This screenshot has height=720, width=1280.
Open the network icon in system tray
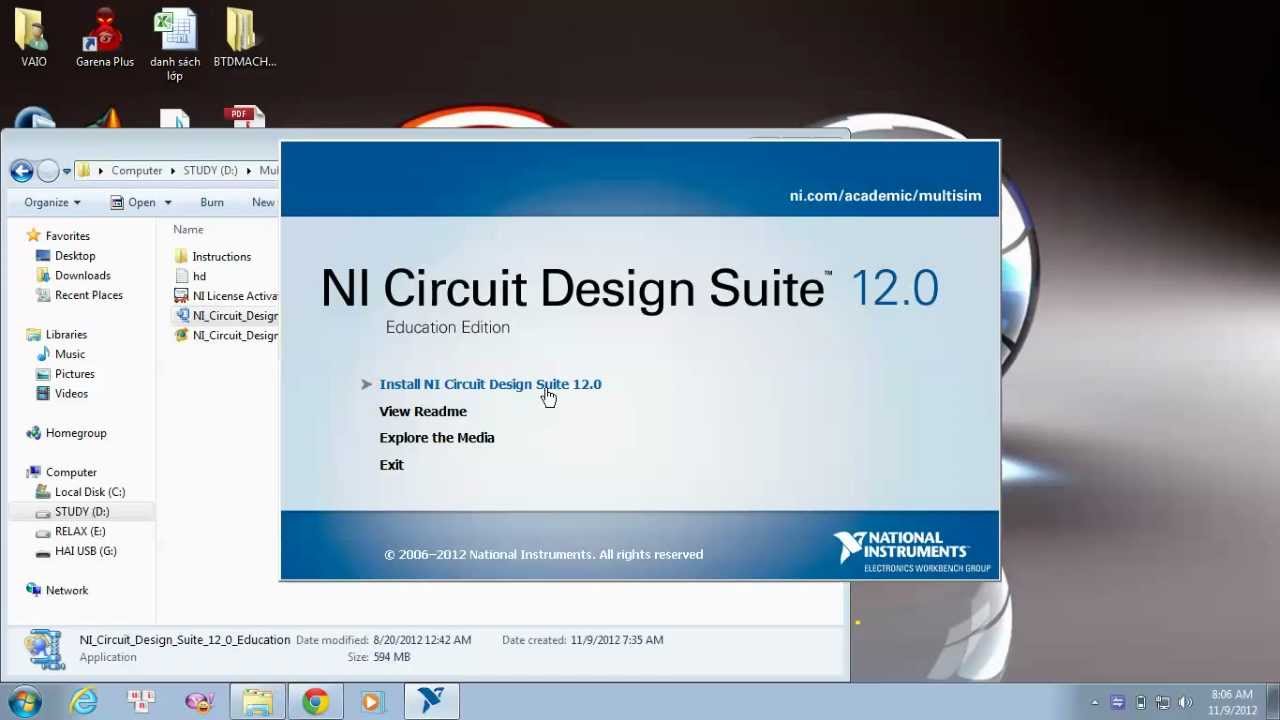click(1162, 702)
